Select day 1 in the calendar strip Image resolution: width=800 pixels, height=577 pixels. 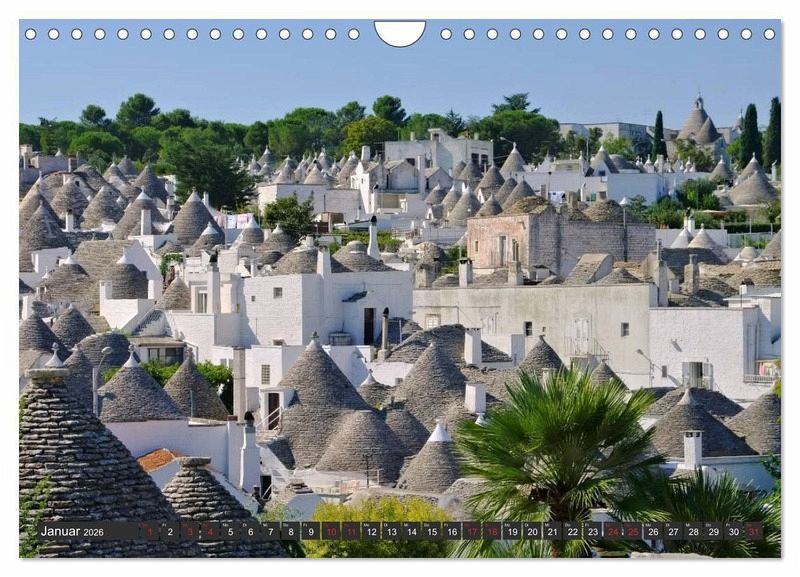click(x=149, y=531)
